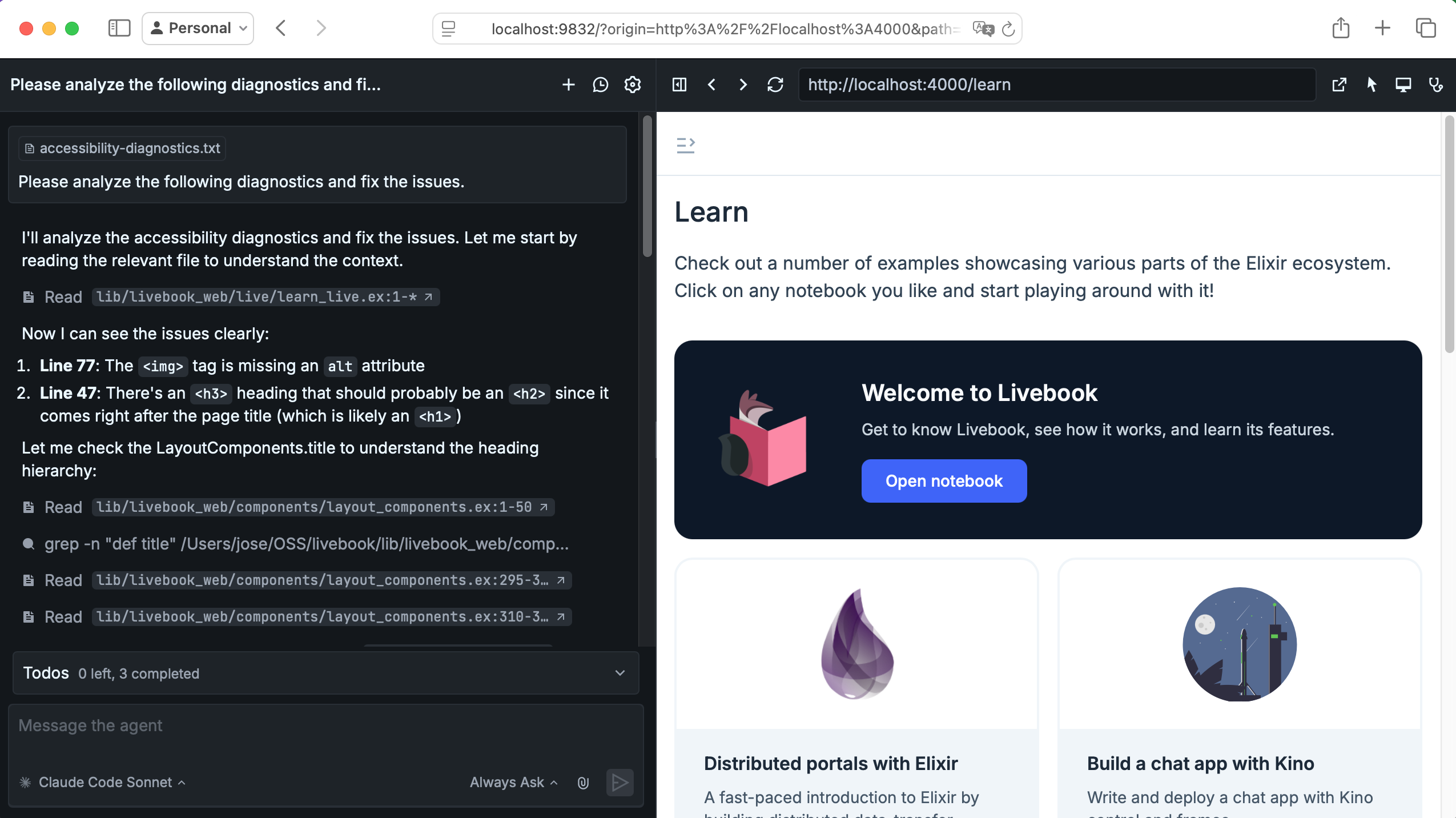The width and height of the screenshot is (1456, 818).
Task: Attach a file with paperclip icon
Action: tap(583, 783)
